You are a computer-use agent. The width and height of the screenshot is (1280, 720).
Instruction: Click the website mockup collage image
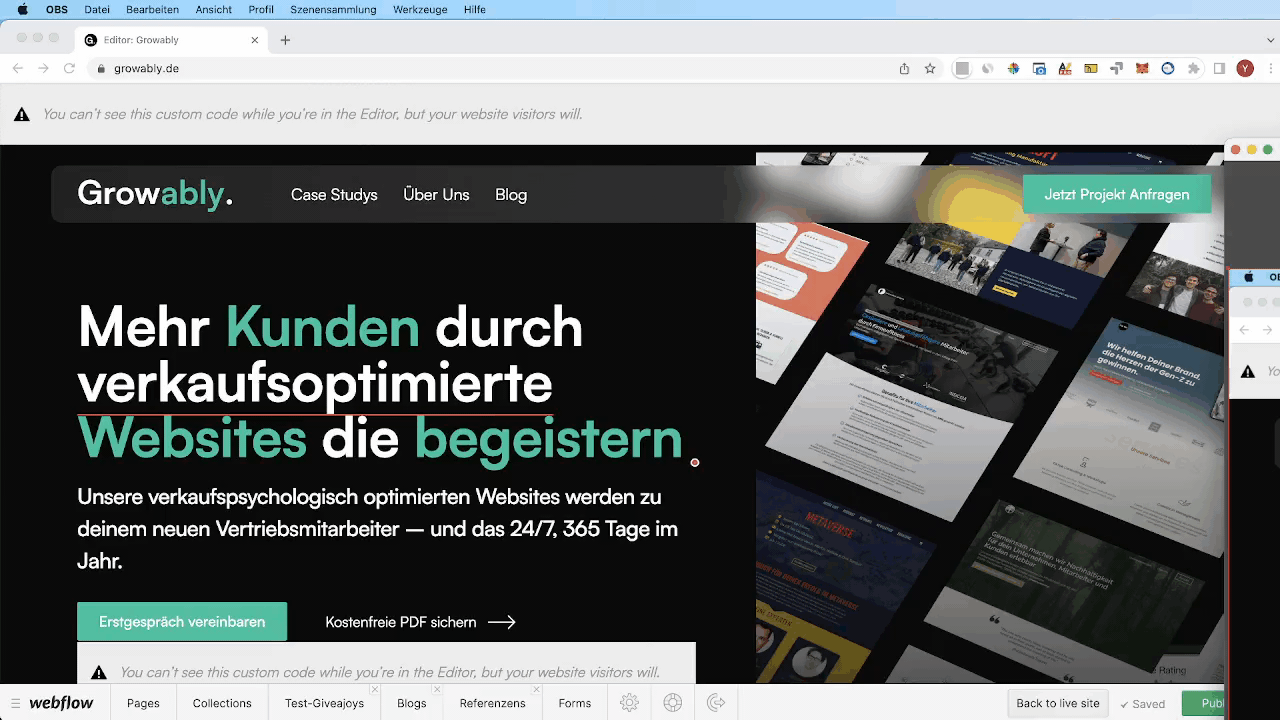click(990, 418)
